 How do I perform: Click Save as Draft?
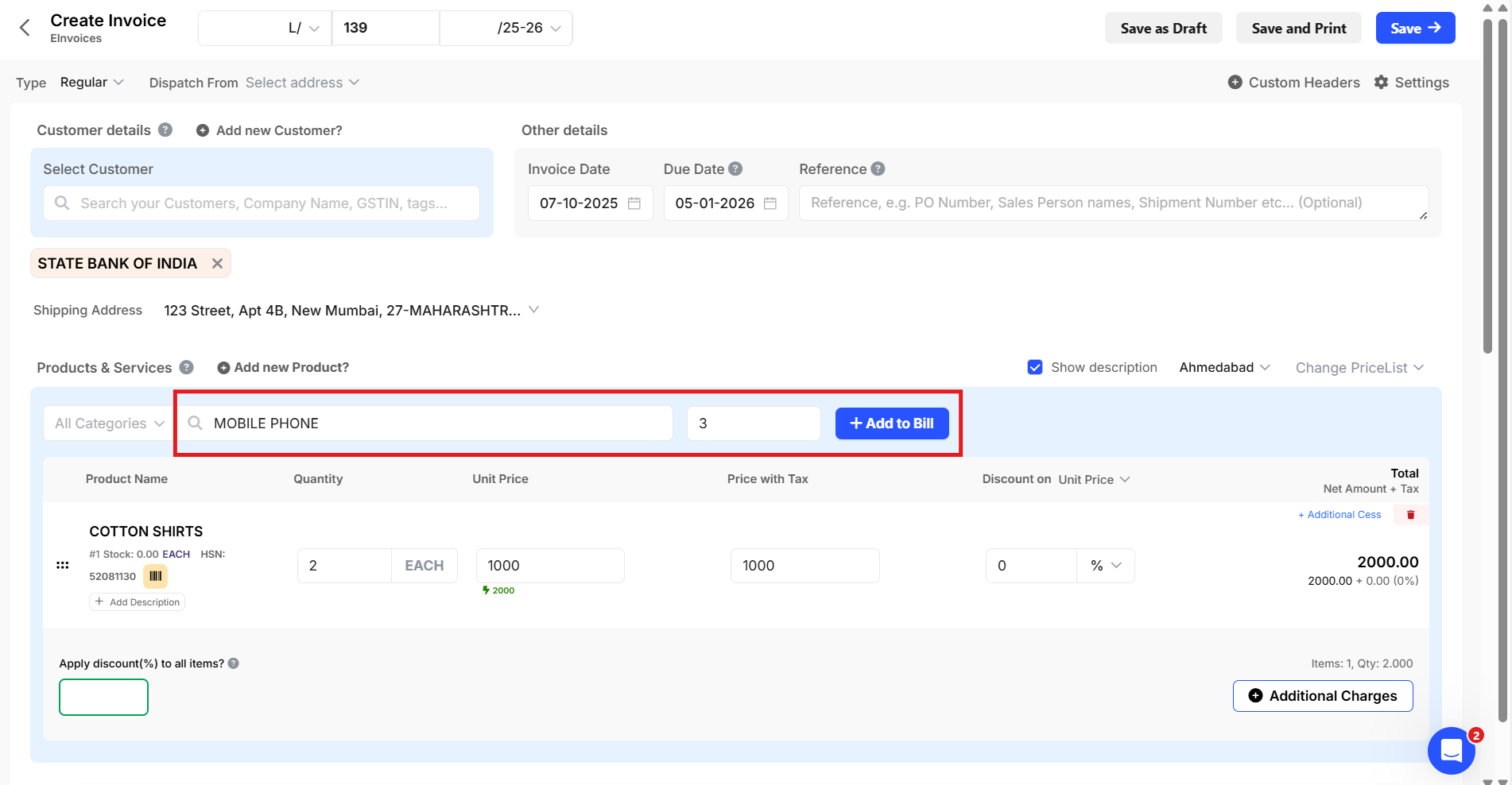pyautogui.click(x=1164, y=28)
